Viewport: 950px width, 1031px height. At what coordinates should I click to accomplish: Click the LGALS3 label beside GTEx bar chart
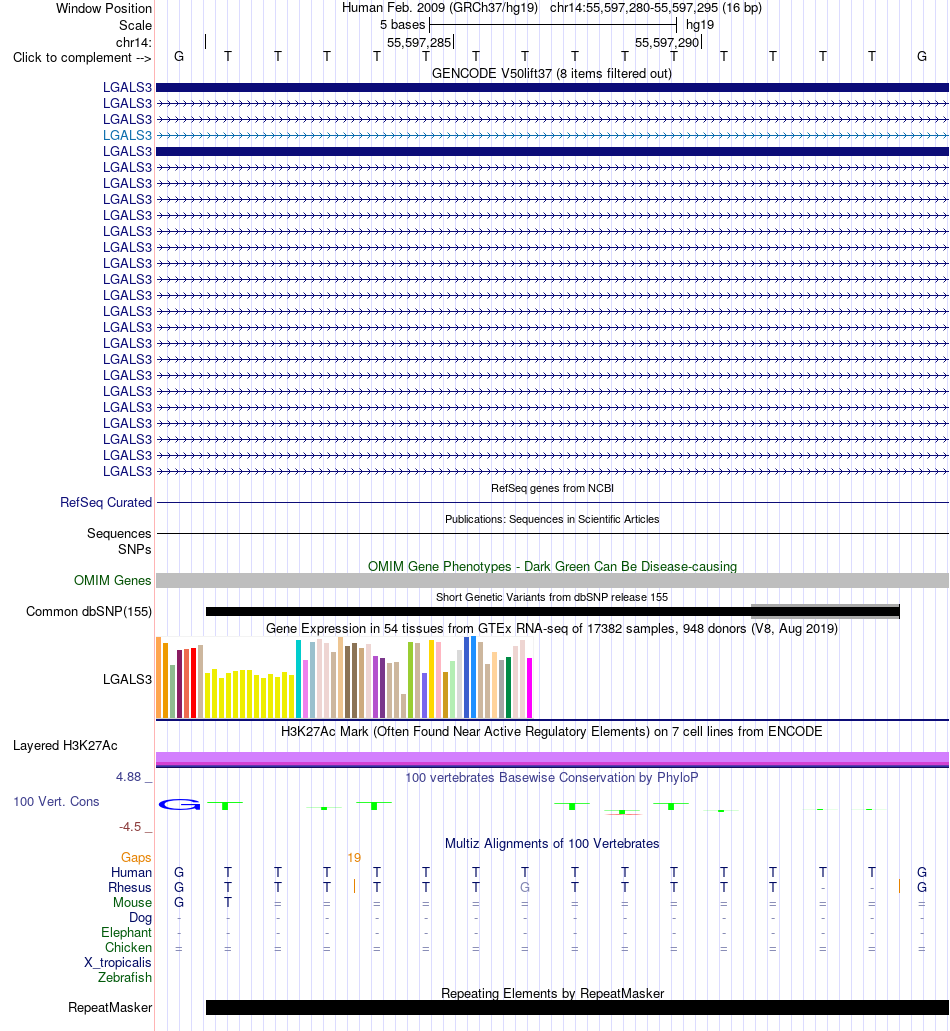pos(127,680)
